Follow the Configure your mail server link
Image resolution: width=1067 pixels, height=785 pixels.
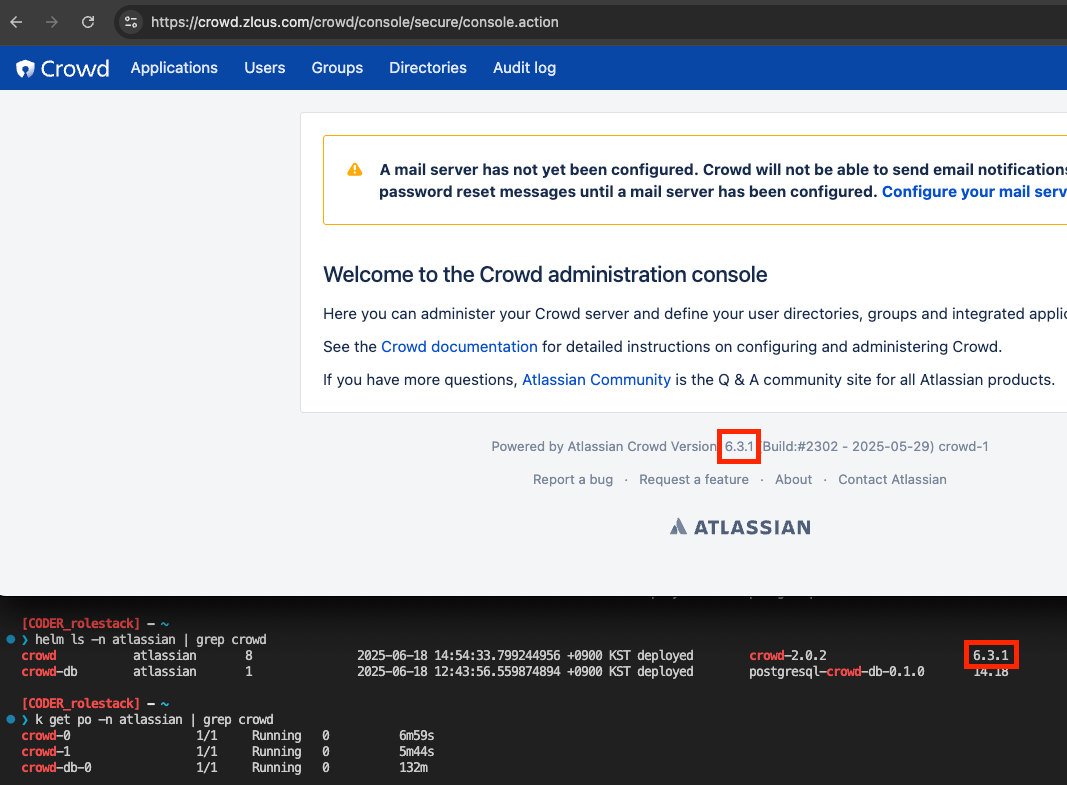[974, 192]
